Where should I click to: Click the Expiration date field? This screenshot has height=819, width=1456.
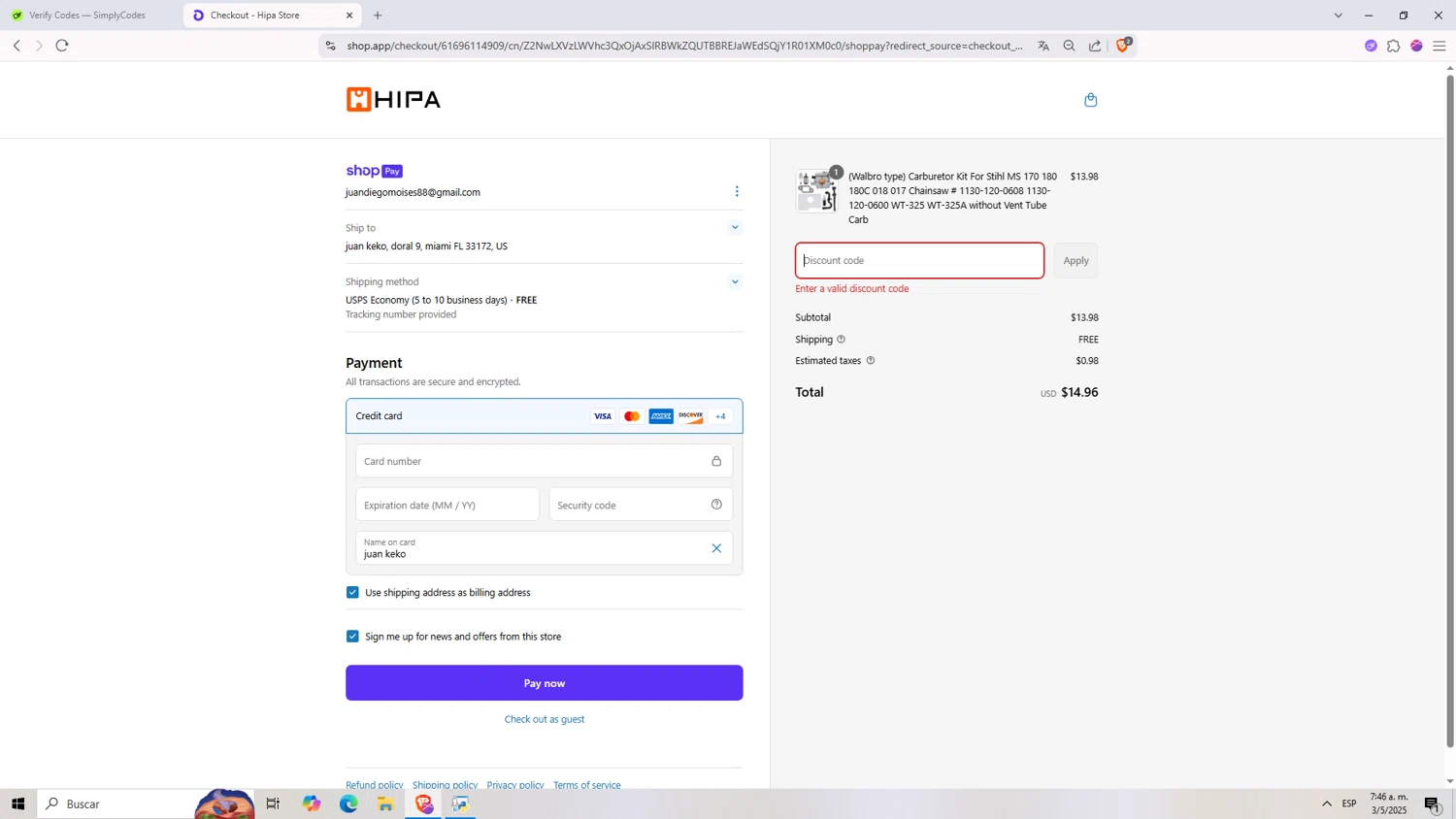point(447,505)
